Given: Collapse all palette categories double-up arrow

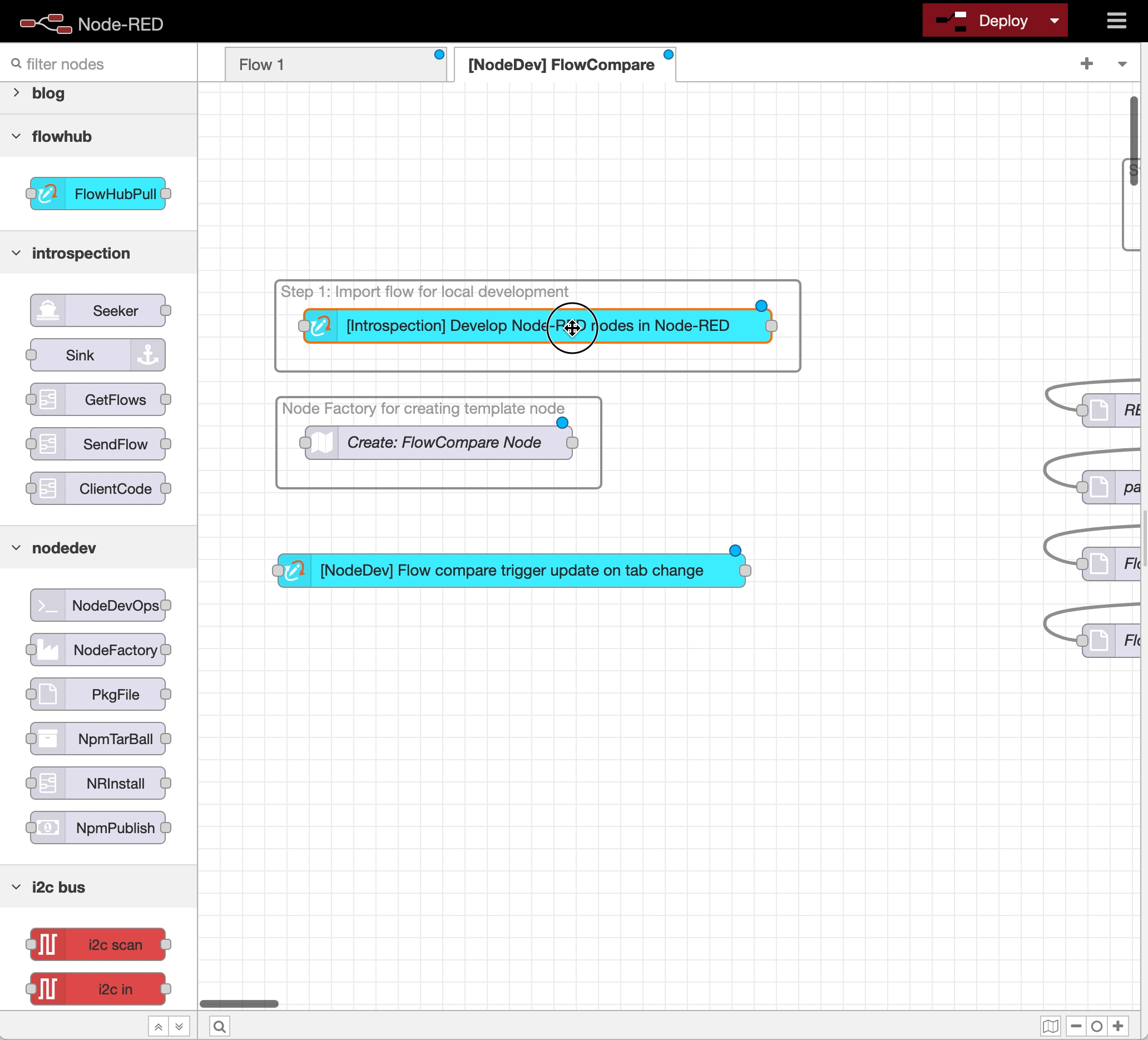Looking at the screenshot, I should pyautogui.click(x=159, y=1026).
